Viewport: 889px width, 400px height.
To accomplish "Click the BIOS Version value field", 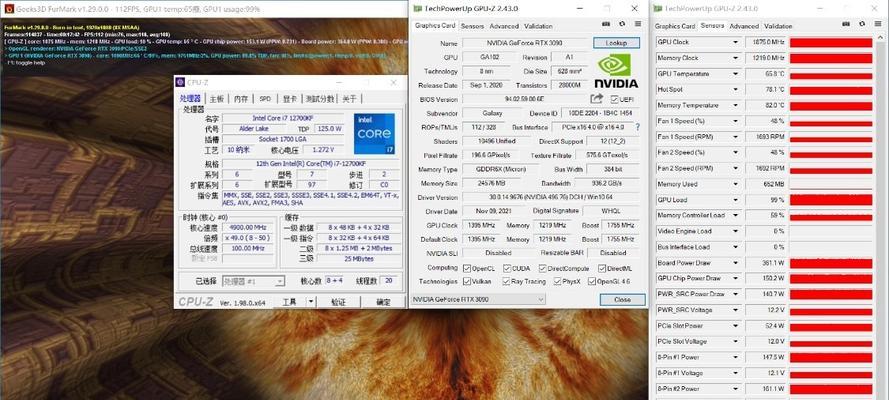I will click(x=526, y=99).
